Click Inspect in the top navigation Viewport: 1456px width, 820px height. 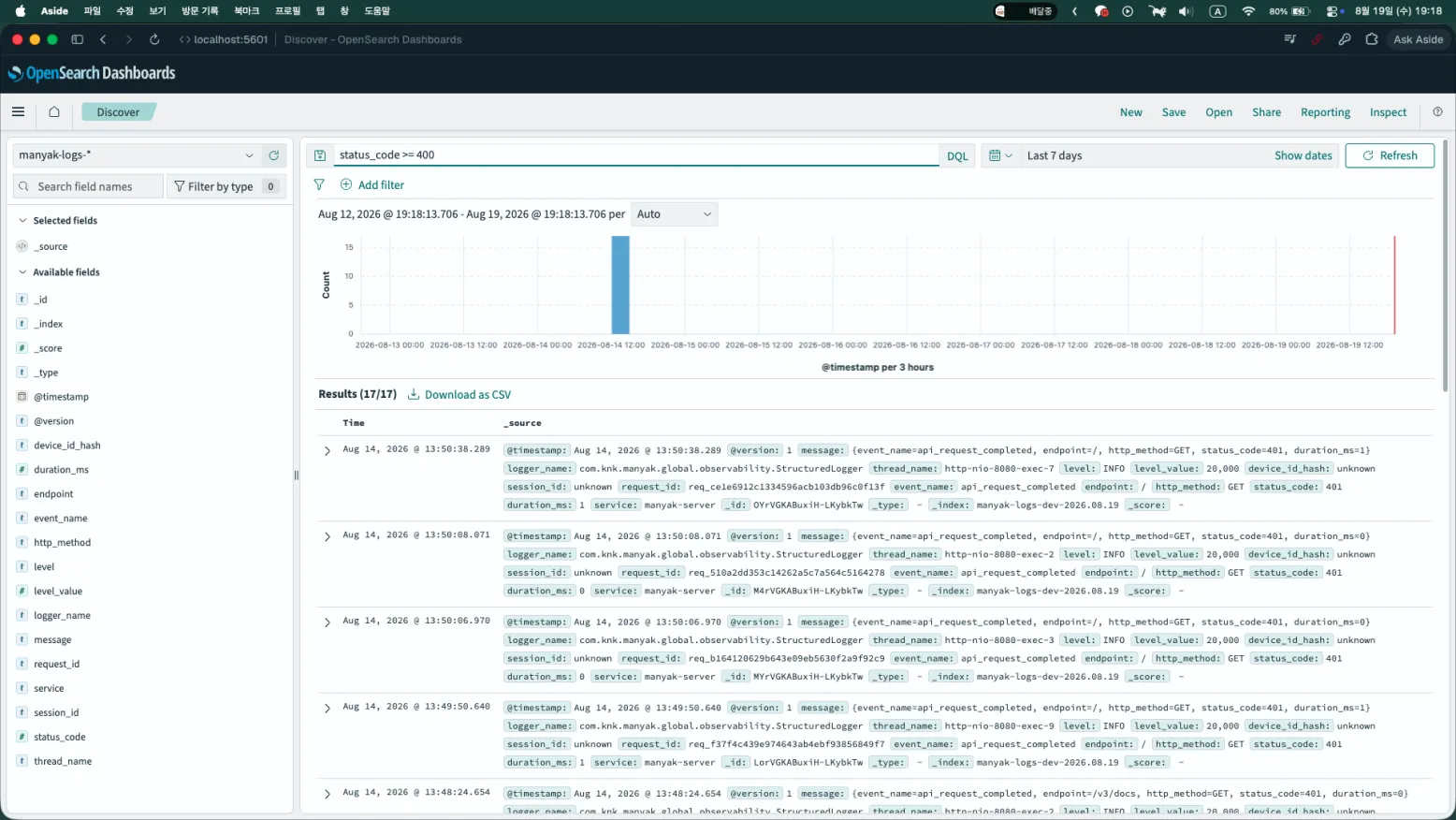(1388, 112)
